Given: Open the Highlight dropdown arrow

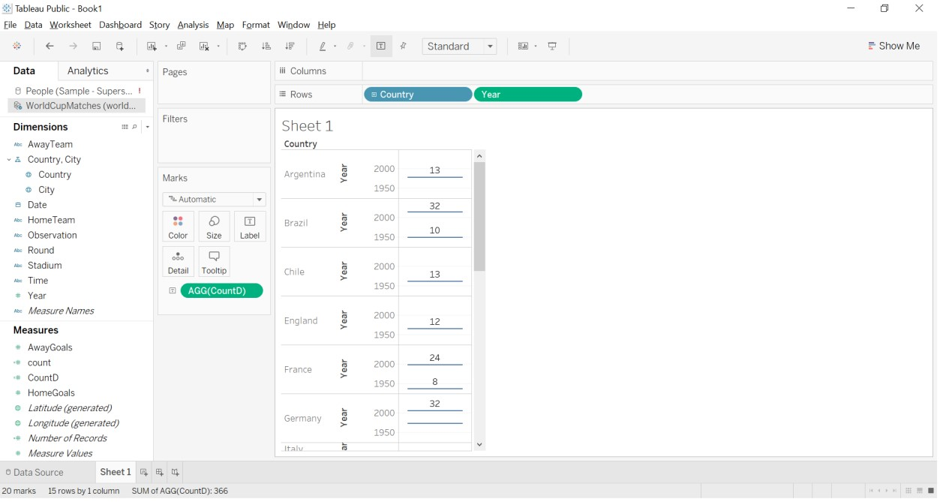Looking at the screenshot, I should point(335,47).
